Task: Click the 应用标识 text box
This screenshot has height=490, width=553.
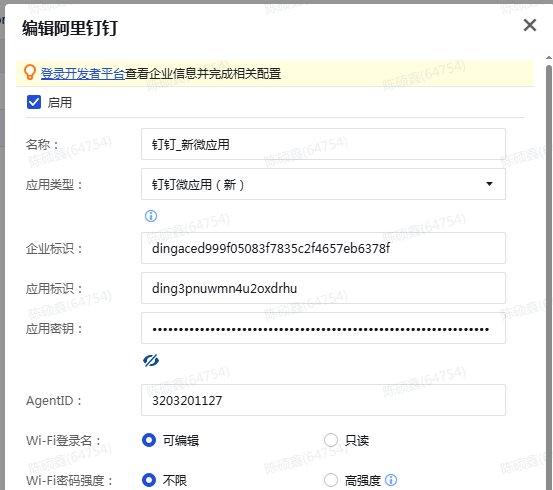Action: (x=323, y=288)
